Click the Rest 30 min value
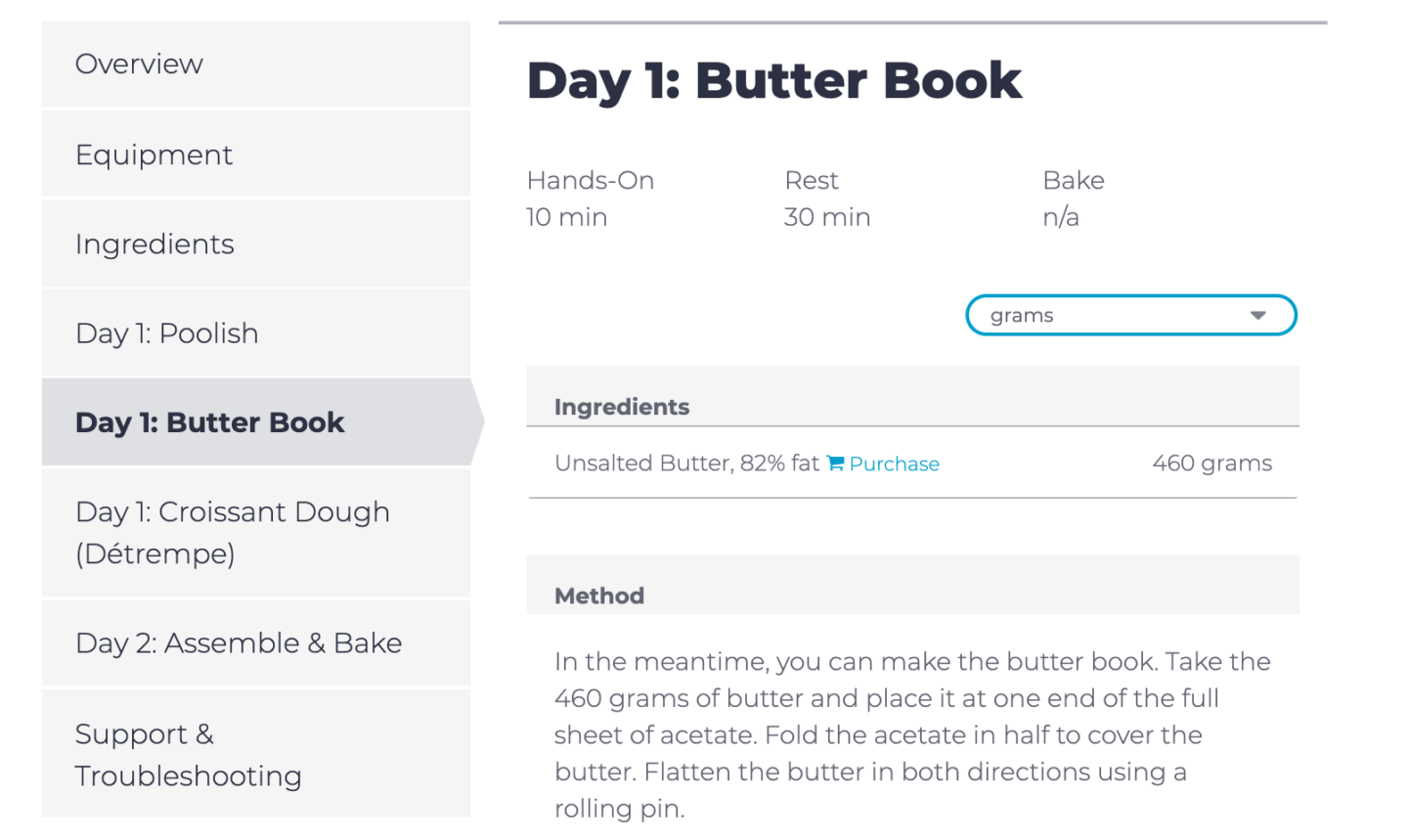The height and width of the screenshot is (840, 1408). pyautogui.click(x=827, y=217)
